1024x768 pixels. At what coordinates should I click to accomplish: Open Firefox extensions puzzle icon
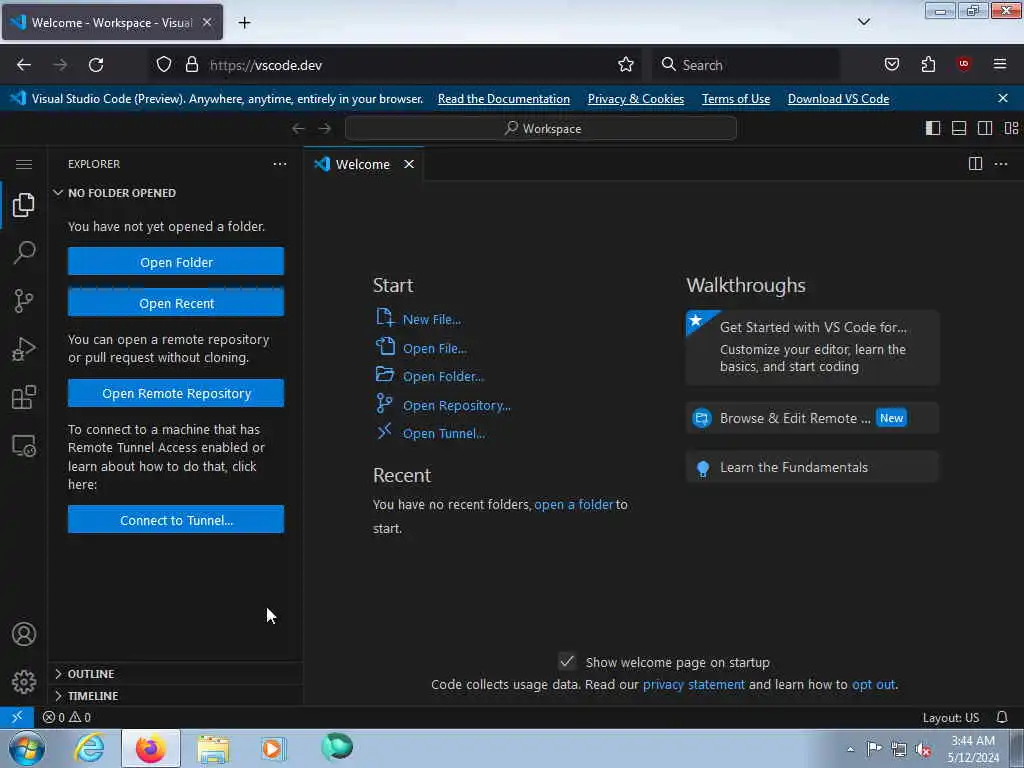[928, 64]
